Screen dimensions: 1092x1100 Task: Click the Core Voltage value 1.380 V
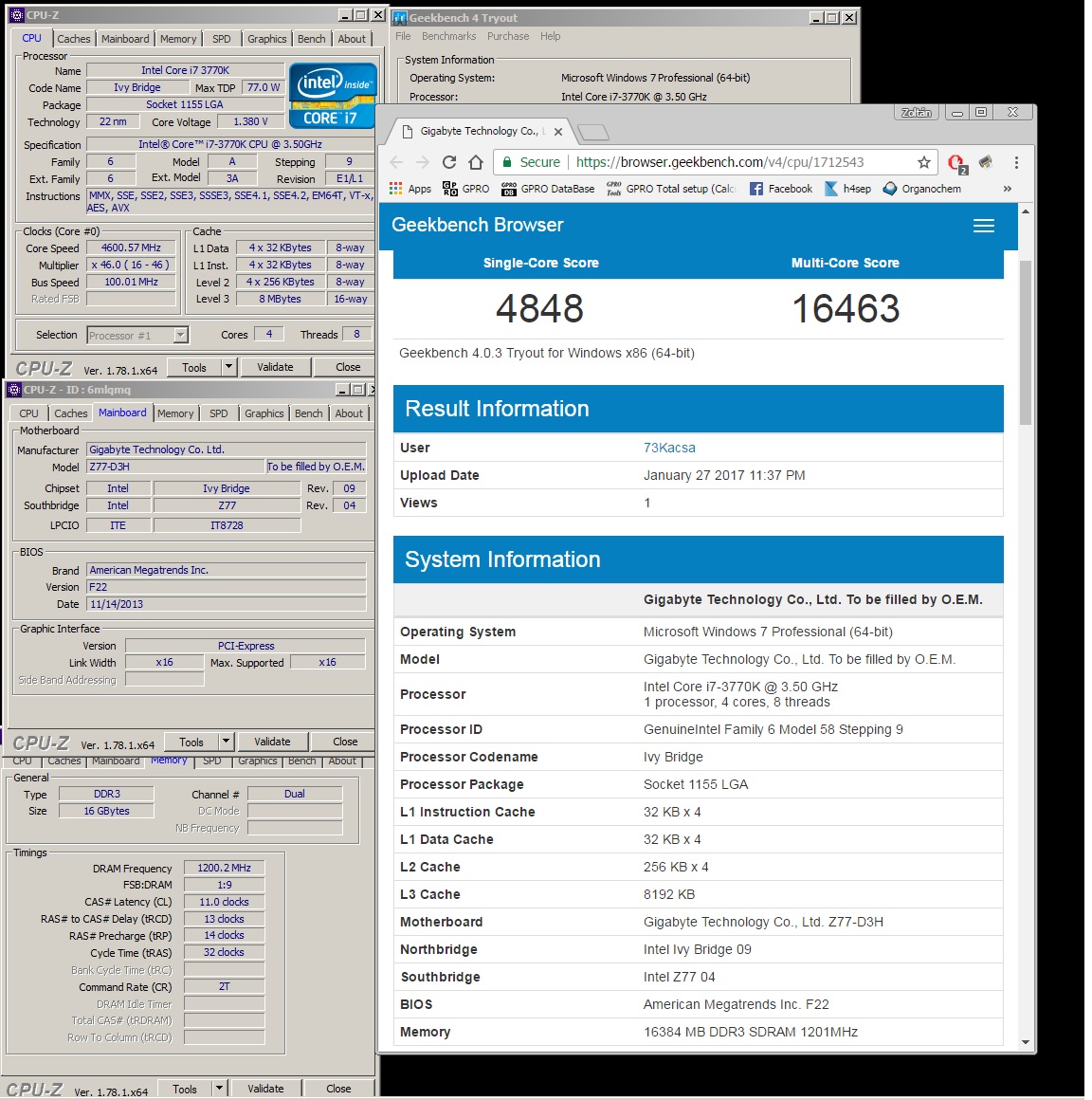(250, 121)
